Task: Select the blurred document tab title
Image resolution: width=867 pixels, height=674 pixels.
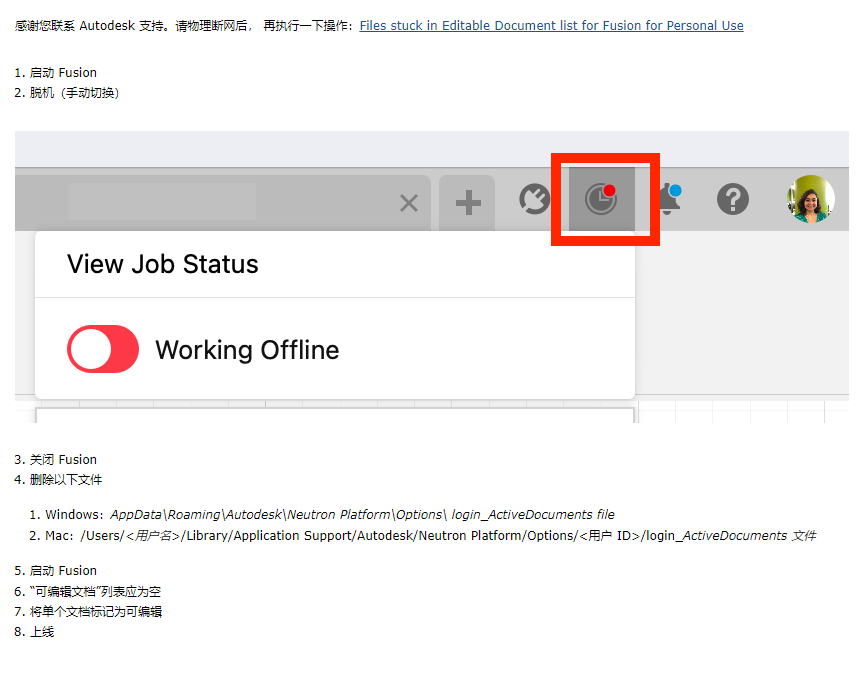Action: [163, 202]
